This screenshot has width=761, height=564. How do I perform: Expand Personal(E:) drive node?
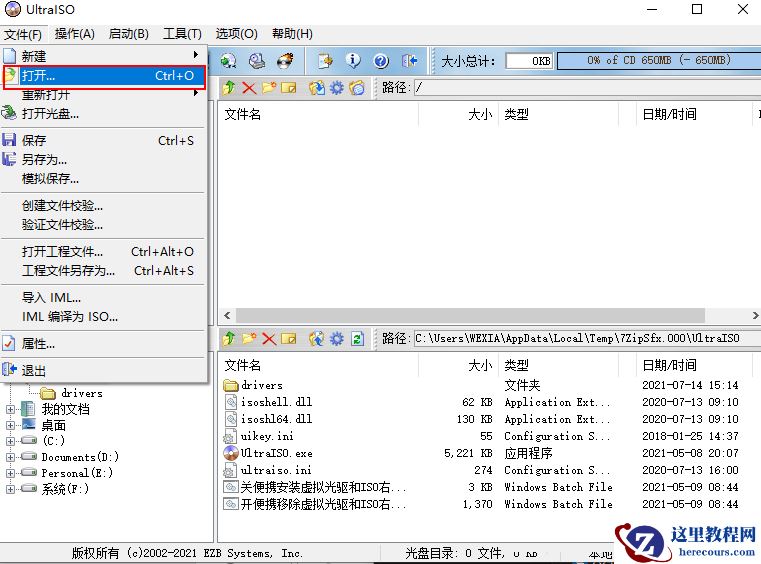[x=10, y=472]
